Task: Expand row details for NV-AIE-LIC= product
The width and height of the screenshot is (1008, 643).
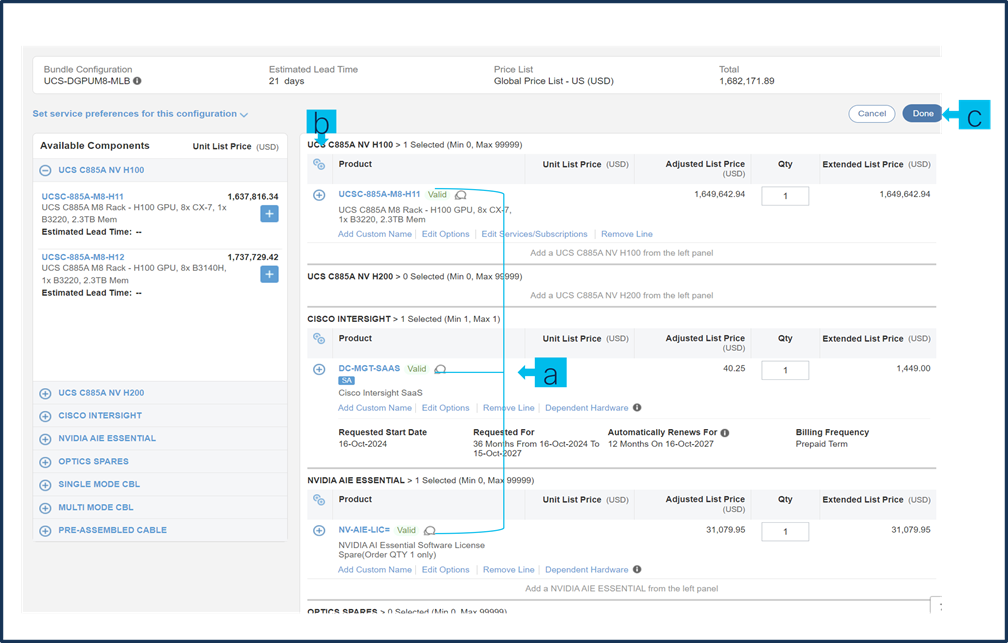Action: click(319, 530)
